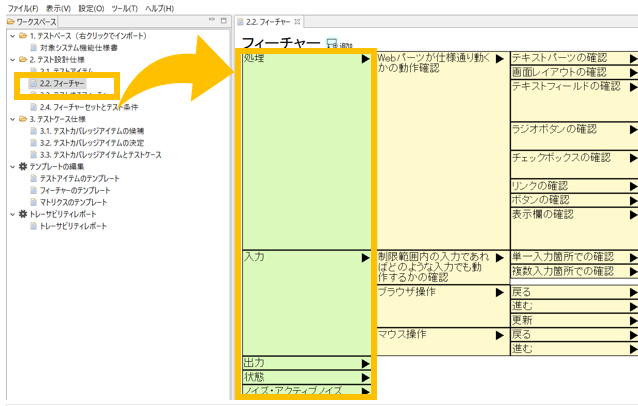
Task: Click document icon of マトリクスのテンプレート
Action: click(34, 202)
